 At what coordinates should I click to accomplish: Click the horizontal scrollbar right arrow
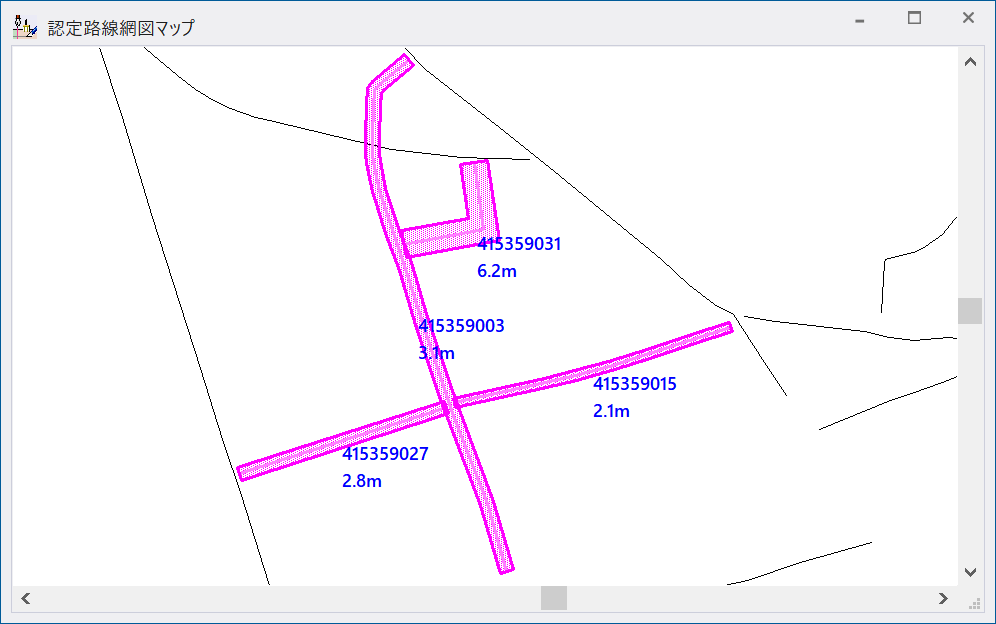(943, 598)
